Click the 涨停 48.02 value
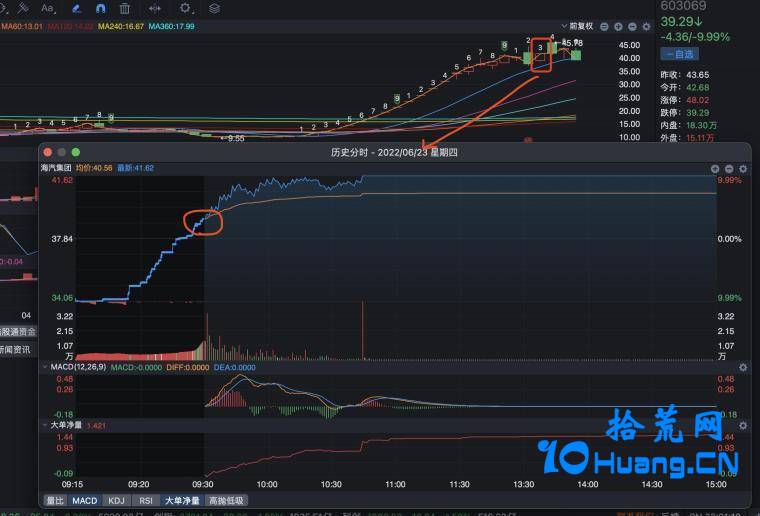Screen dimensions: 760x516 697,100
